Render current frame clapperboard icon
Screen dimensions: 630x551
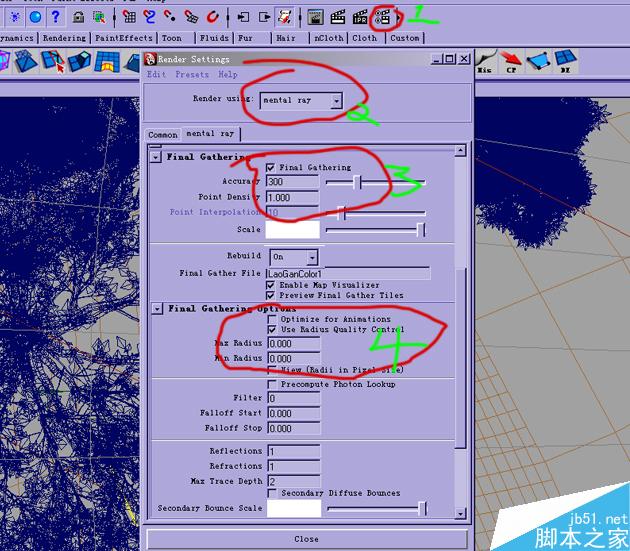click(338, 17)
